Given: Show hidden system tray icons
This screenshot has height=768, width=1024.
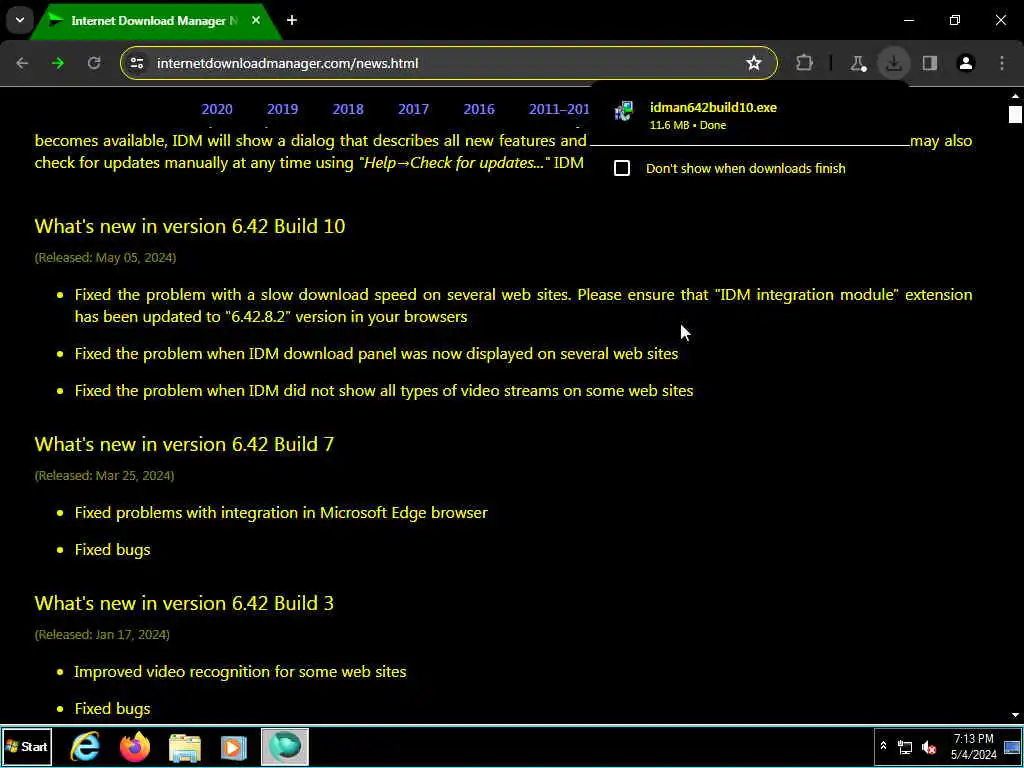Looking at the screenshot, I should click(x=883, y=746).
